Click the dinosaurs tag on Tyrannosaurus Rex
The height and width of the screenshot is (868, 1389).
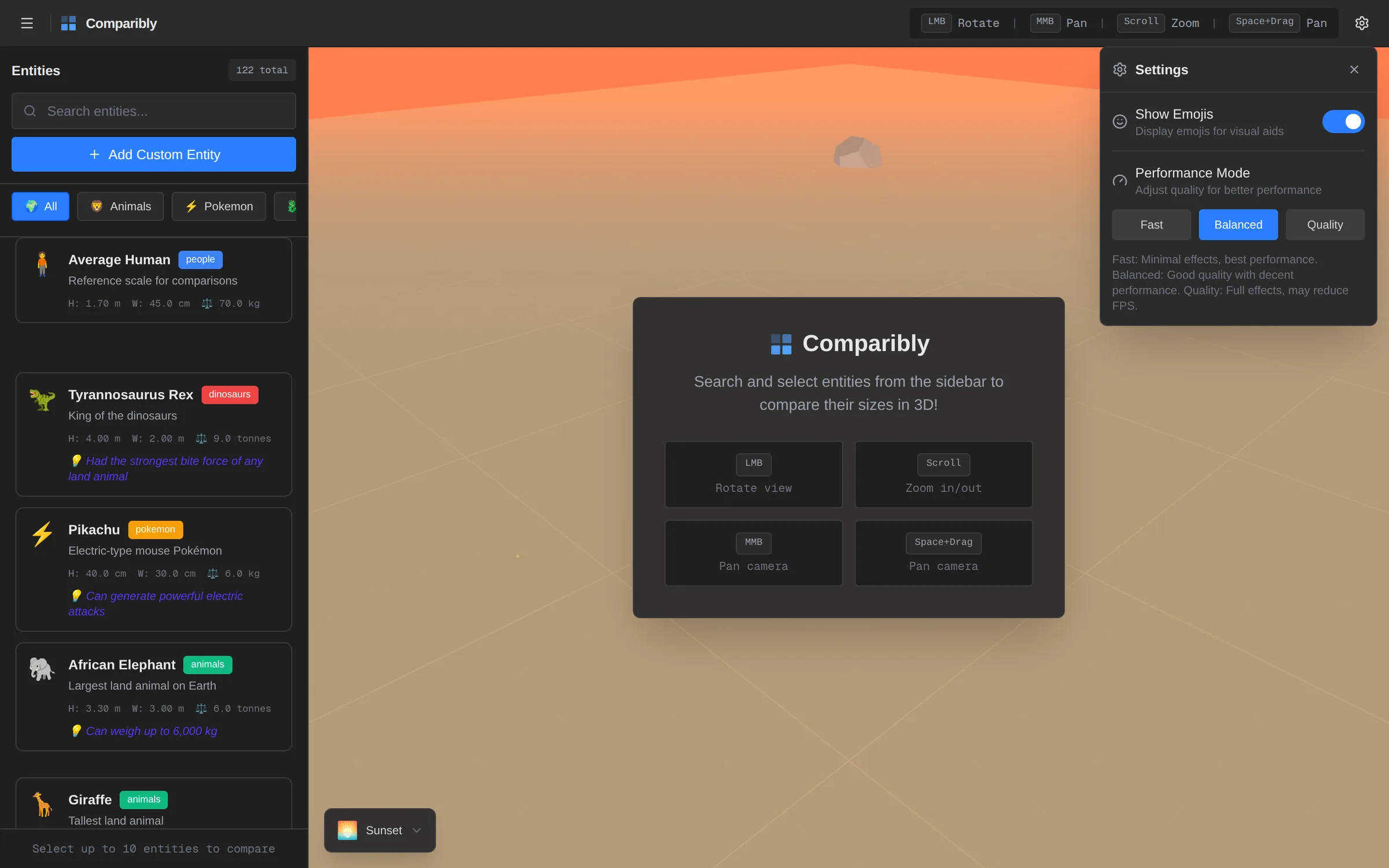pos(230,395)
